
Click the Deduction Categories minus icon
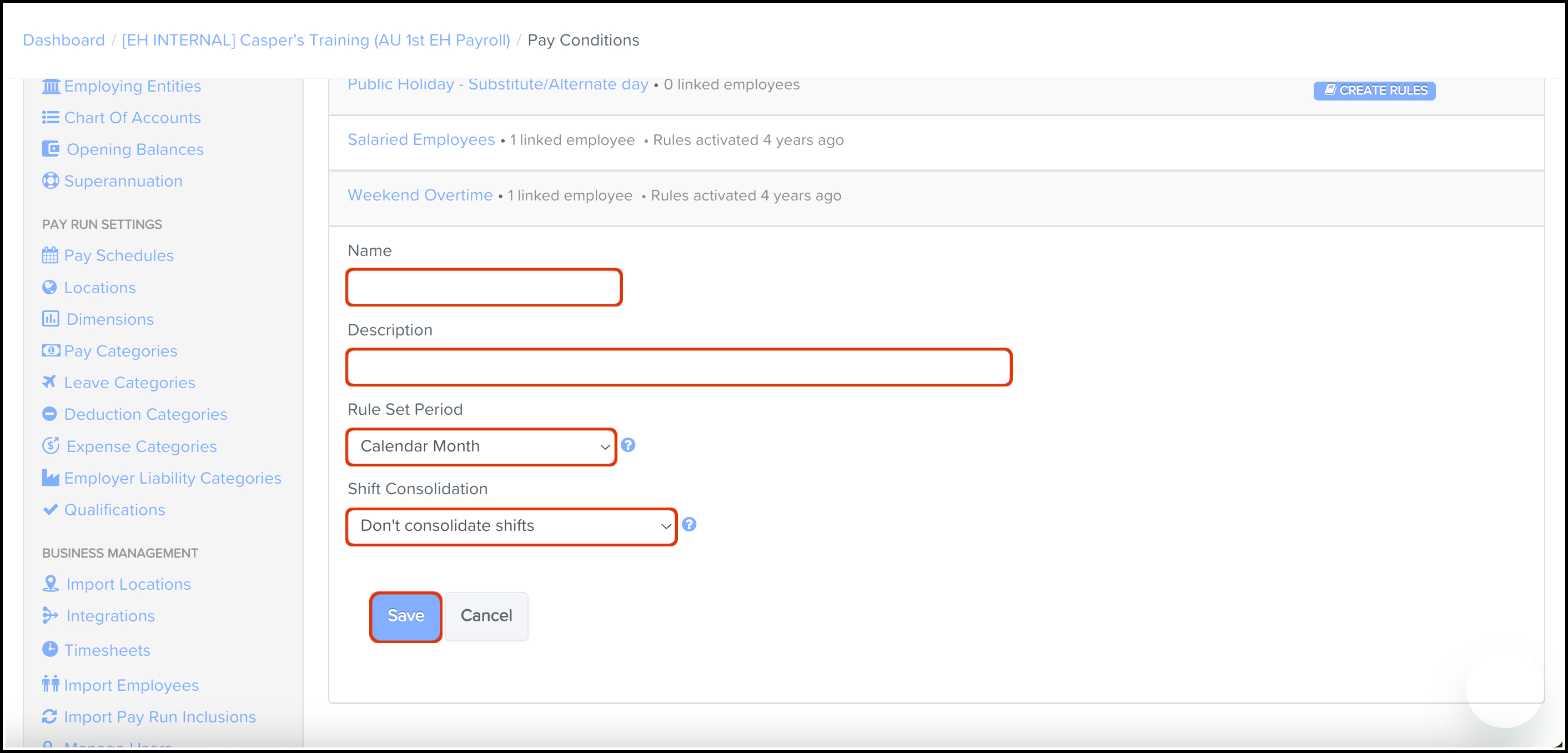coord(49,414)
